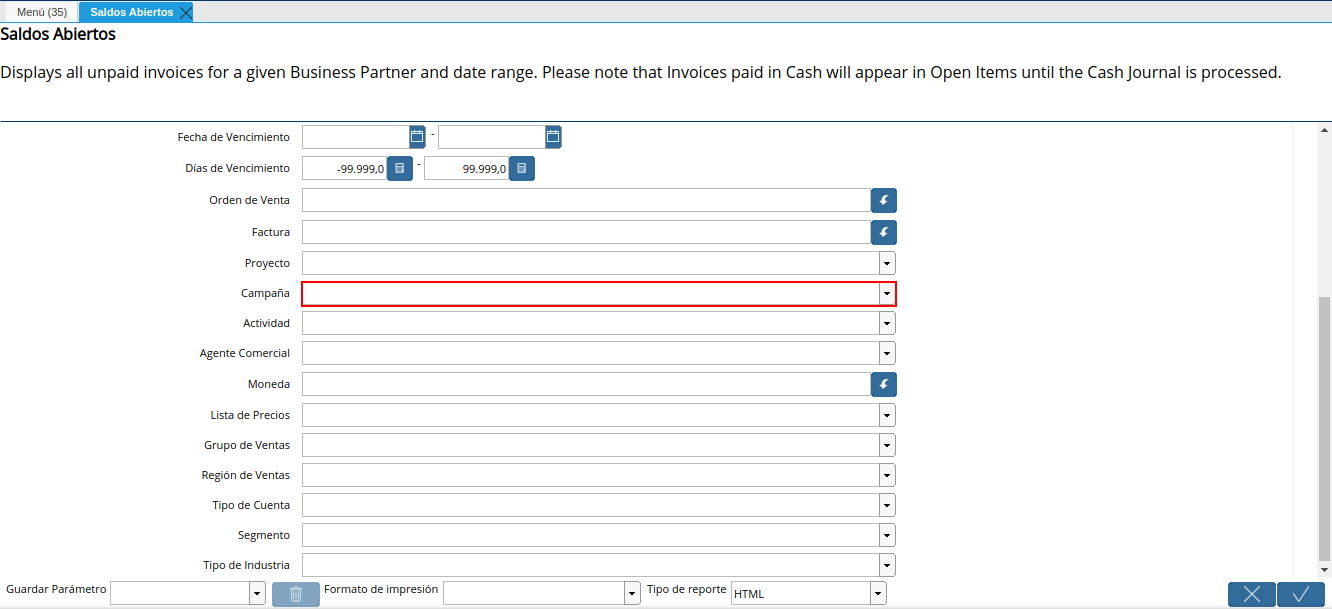Click the Moneda text field

tap(586, 384)
